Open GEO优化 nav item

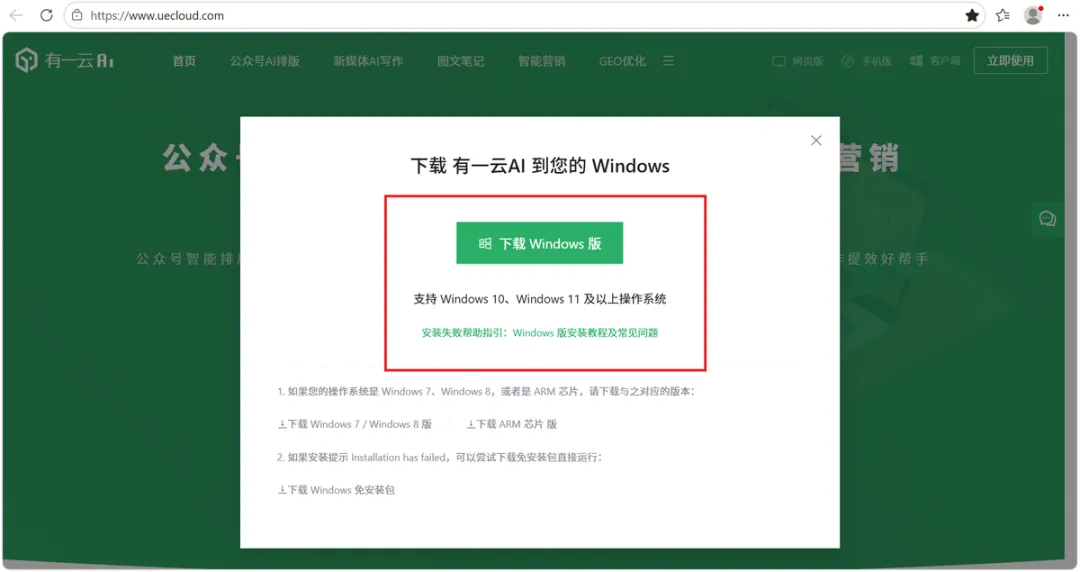click(x=622, y=61)
